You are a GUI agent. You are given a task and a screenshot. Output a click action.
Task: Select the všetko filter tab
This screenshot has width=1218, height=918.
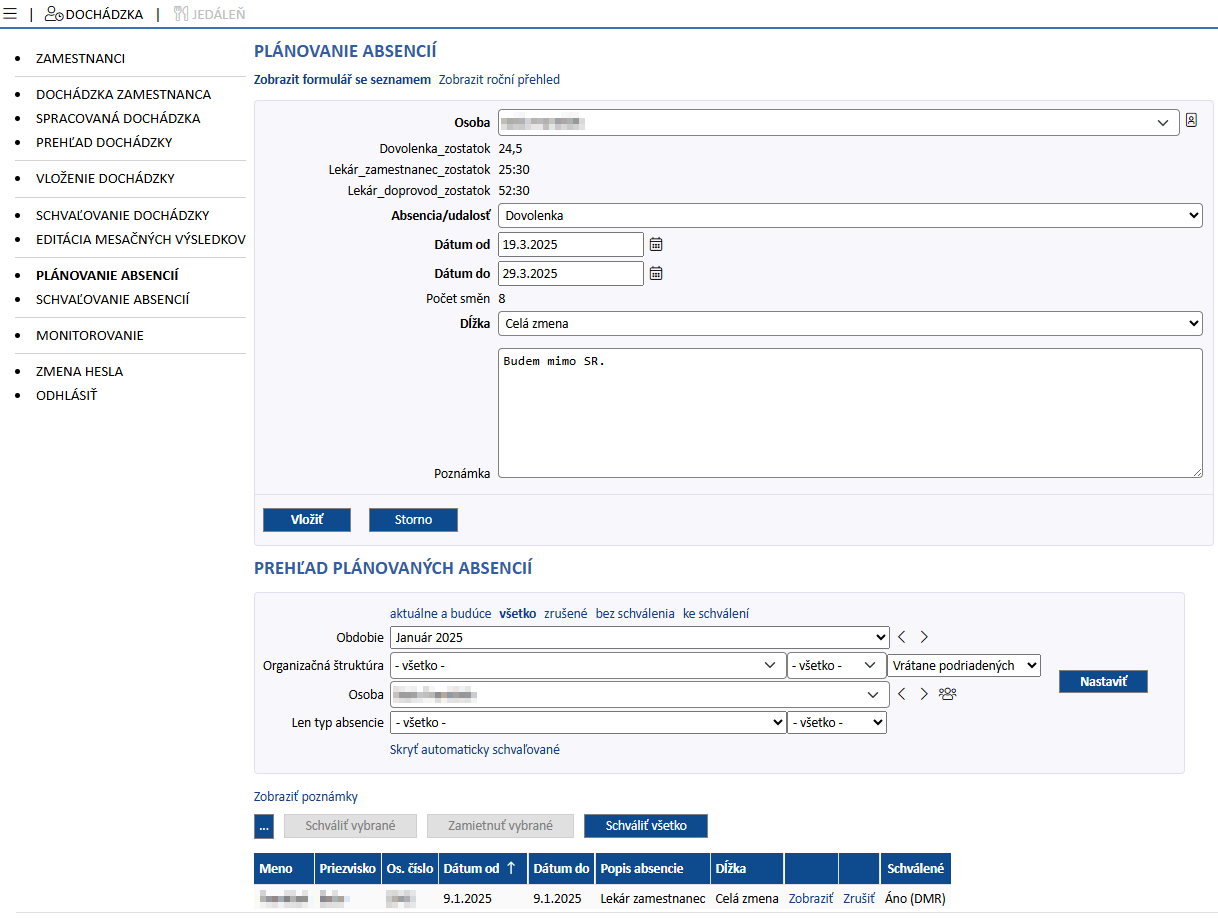(518, 614)
